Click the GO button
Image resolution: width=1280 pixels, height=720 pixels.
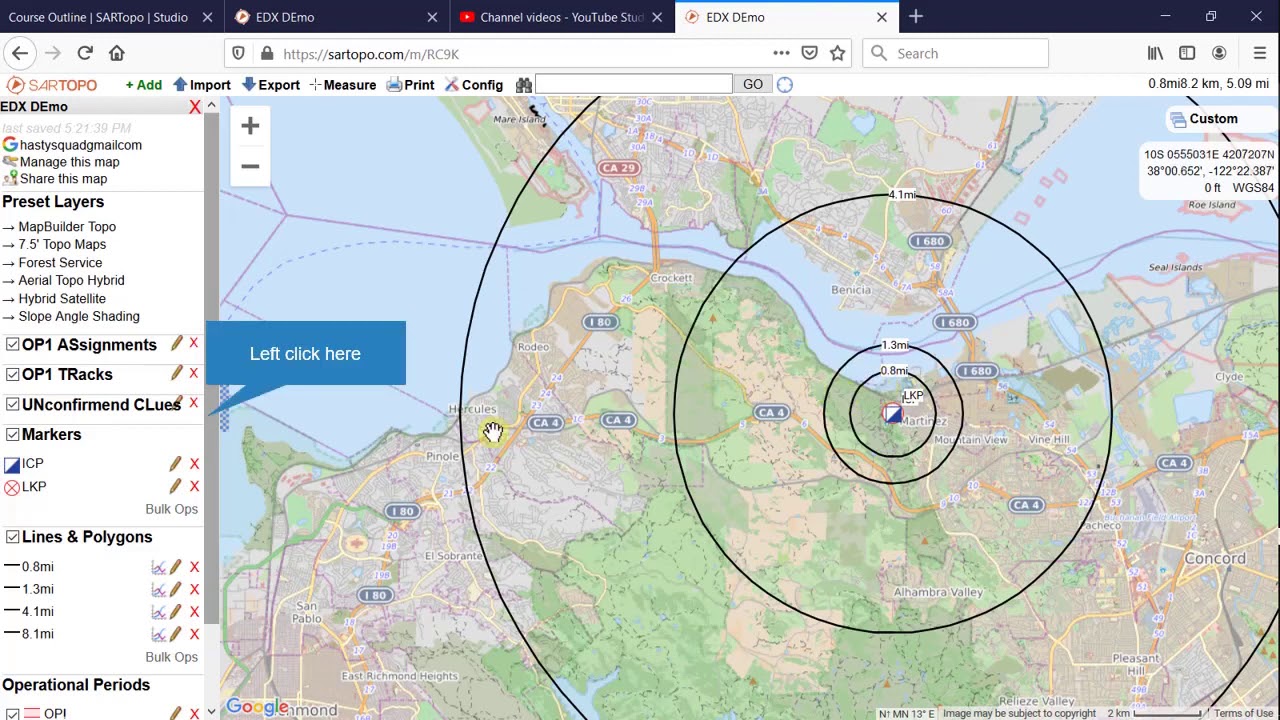pos(753,84)
